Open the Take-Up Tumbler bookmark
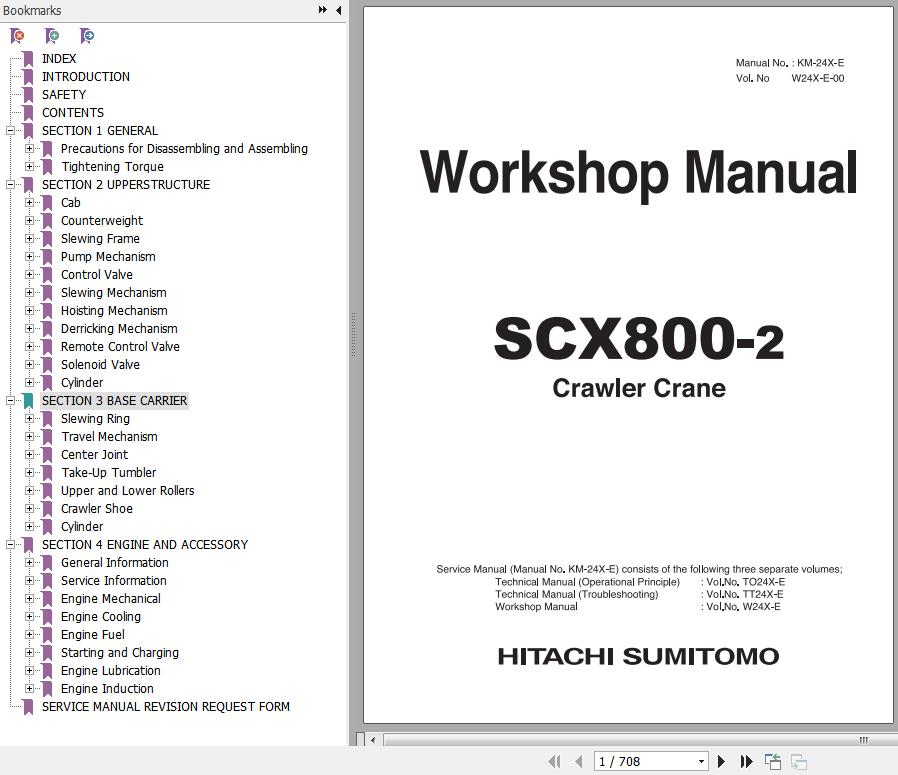 coord(109,473)
